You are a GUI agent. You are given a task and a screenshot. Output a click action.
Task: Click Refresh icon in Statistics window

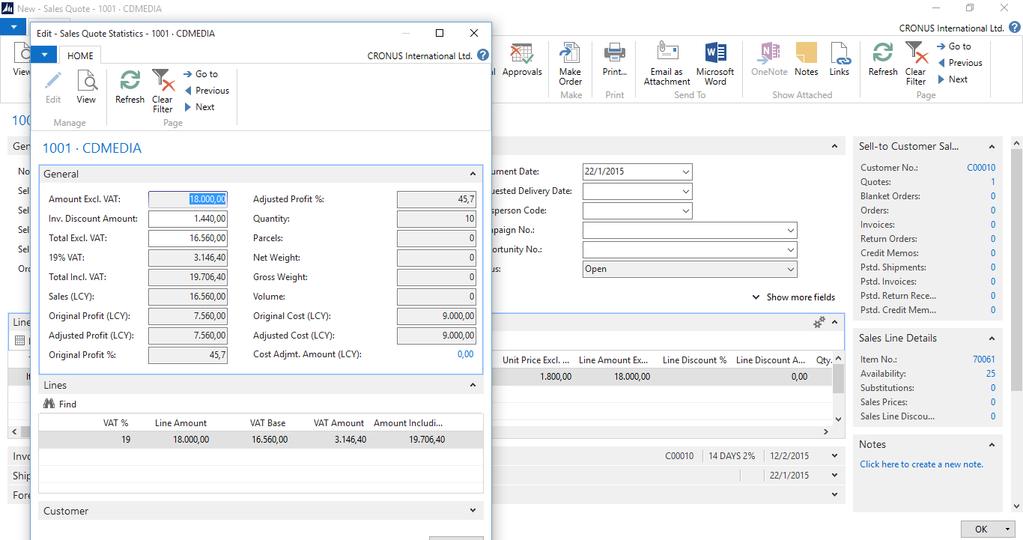tap(129, 81)
